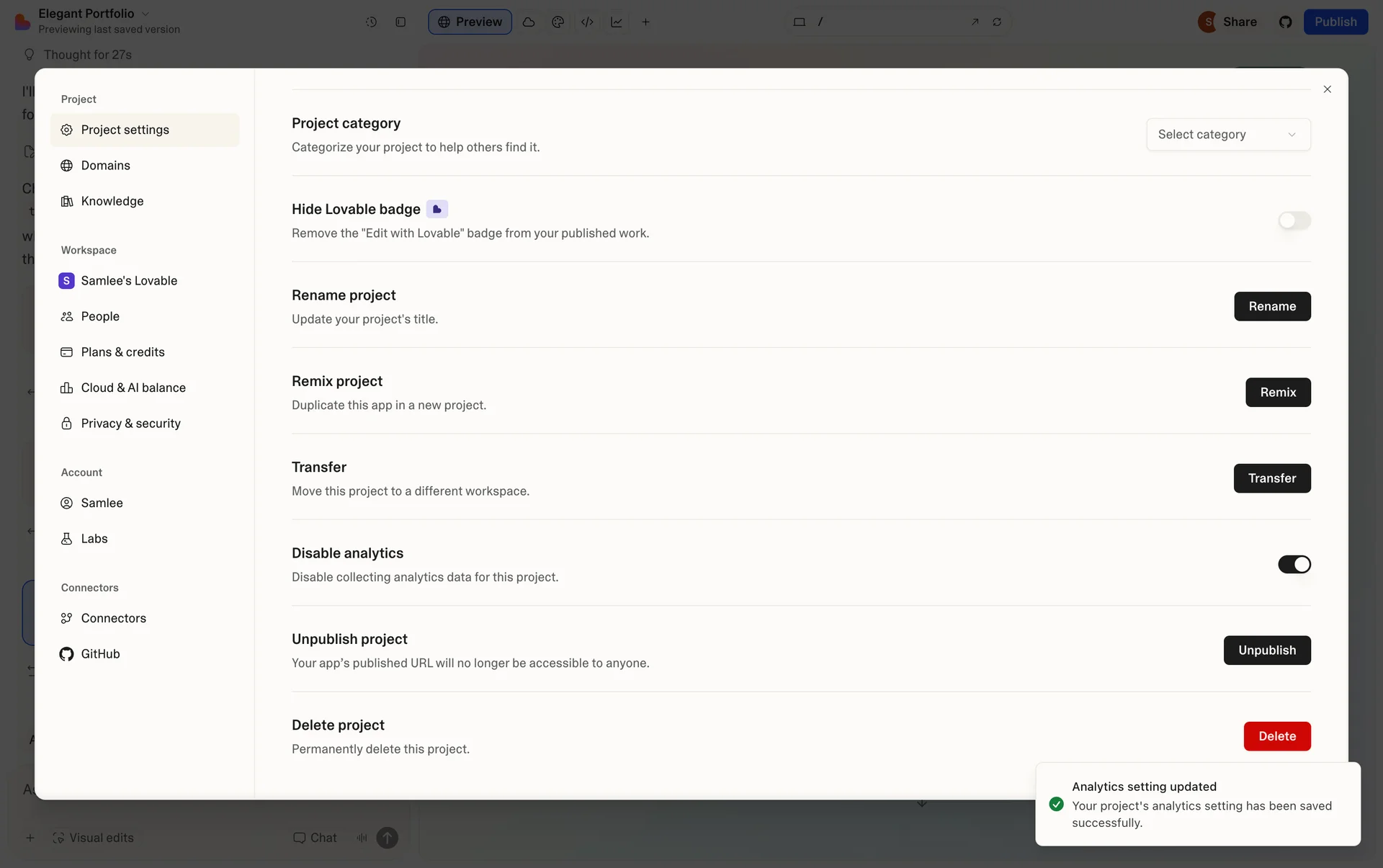The height and width of the screenshot is (868, 1383).
Task: Turn off the Disable analytics toggle
Action: (1294, 564)
